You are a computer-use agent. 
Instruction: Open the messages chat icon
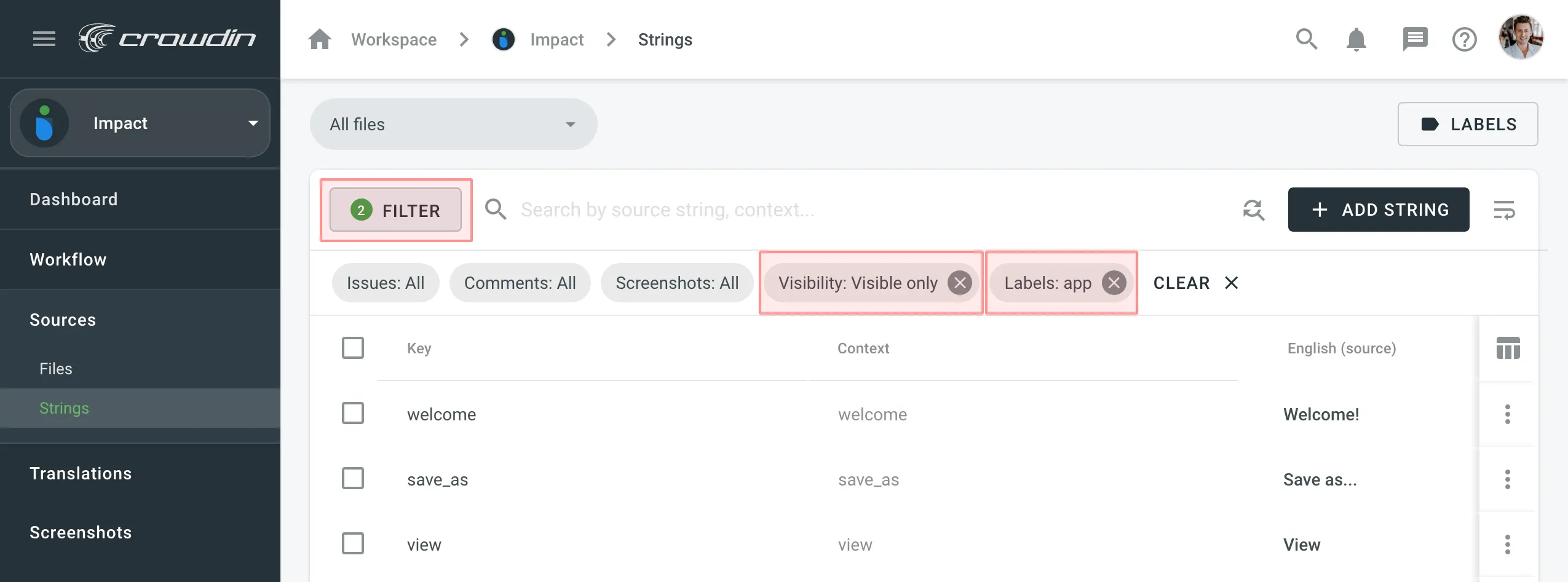(1414, 39)
